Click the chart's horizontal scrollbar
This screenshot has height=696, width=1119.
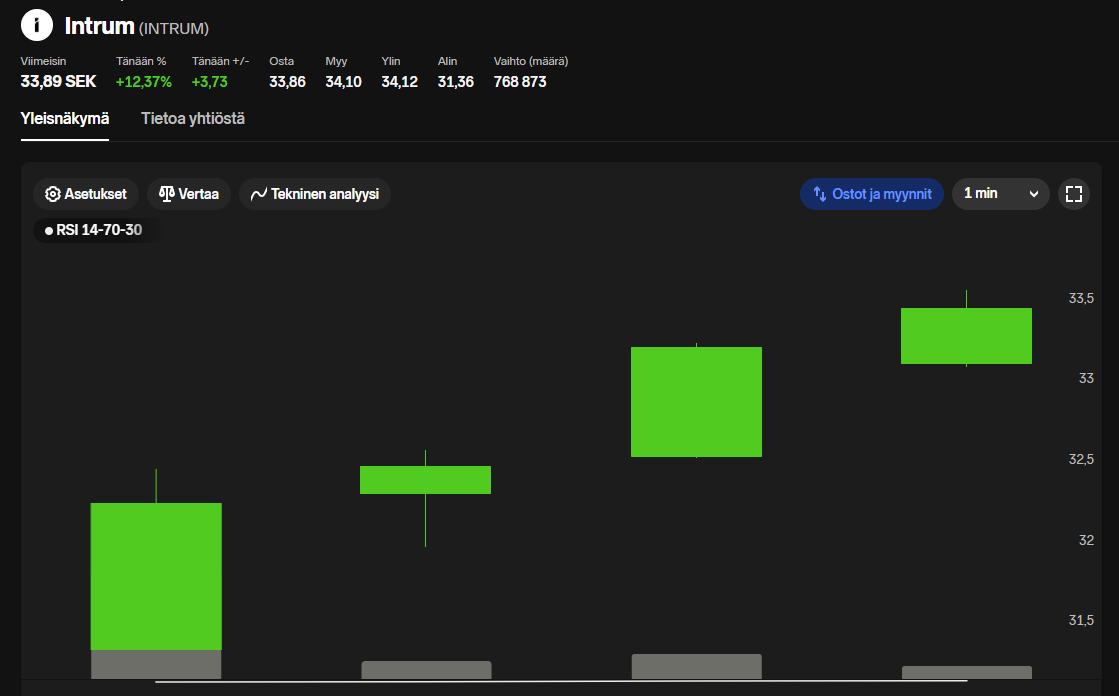point(560,682)
